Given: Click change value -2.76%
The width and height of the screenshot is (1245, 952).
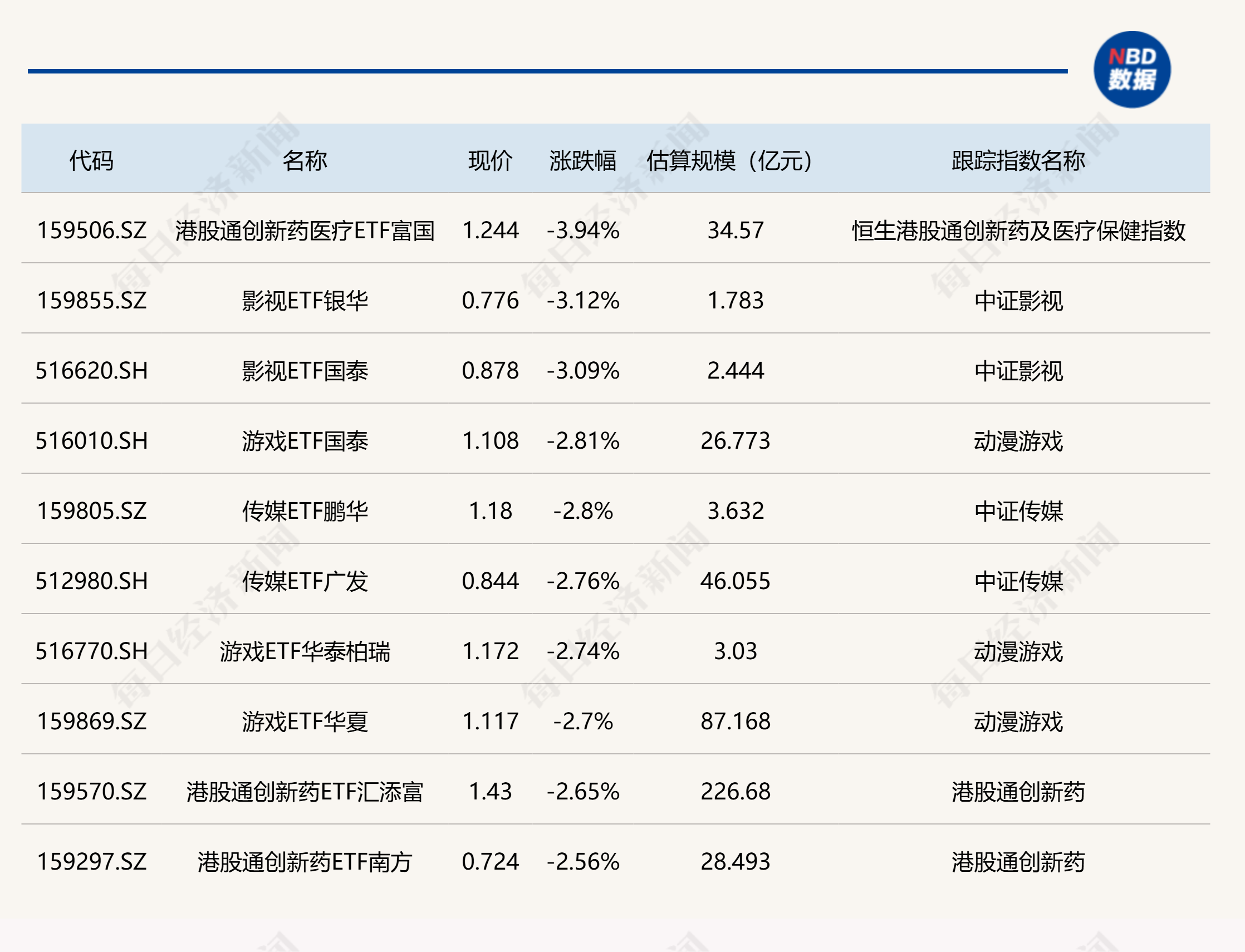Looking at the screenshot, I should coord(582,582).
